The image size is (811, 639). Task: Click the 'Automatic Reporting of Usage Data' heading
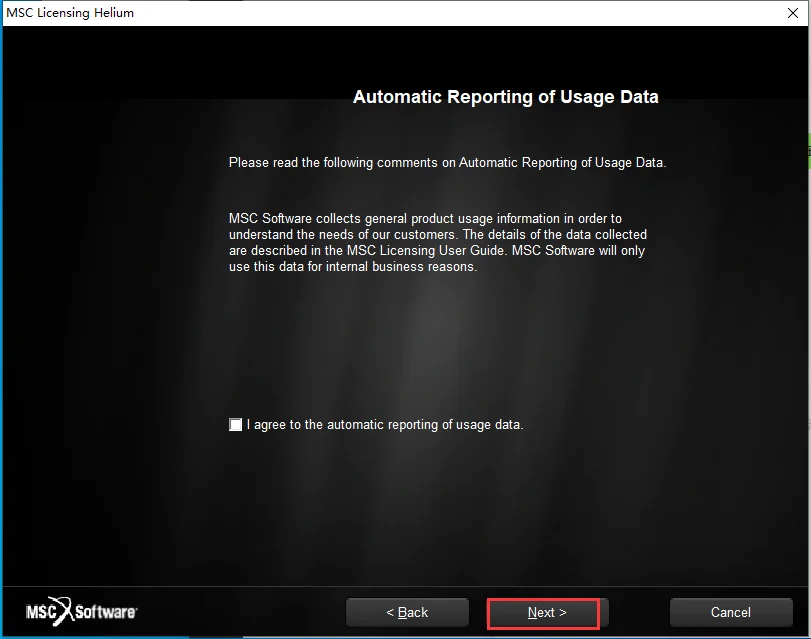[505, 97]
